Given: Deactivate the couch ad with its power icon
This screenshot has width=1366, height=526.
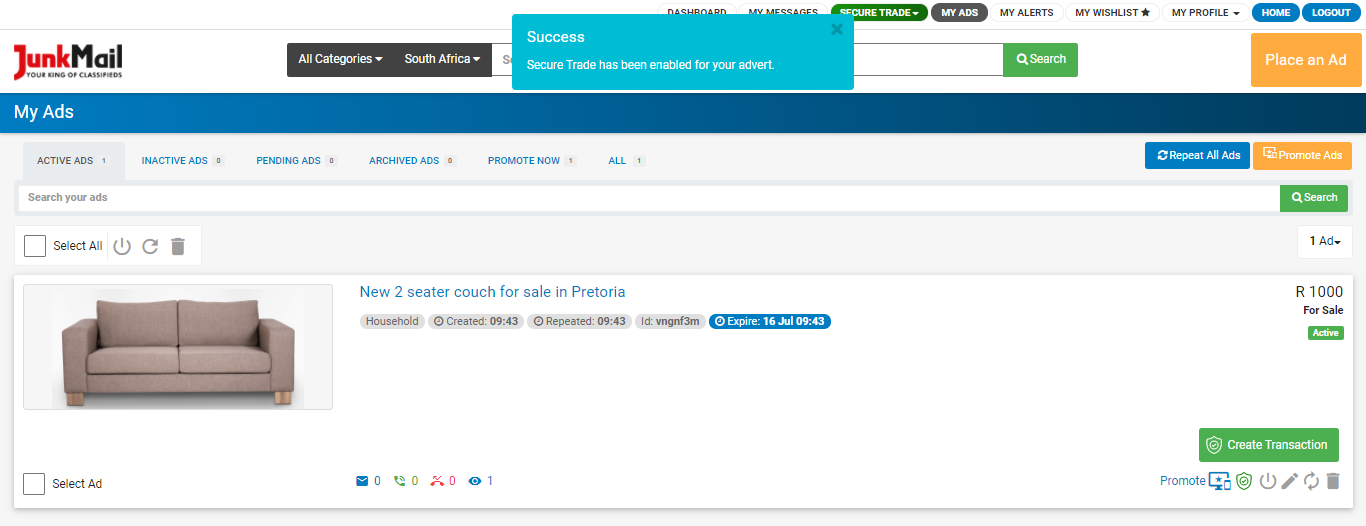Looking at the screenshot, I should pyautogui.click(x=1268, y=481).
